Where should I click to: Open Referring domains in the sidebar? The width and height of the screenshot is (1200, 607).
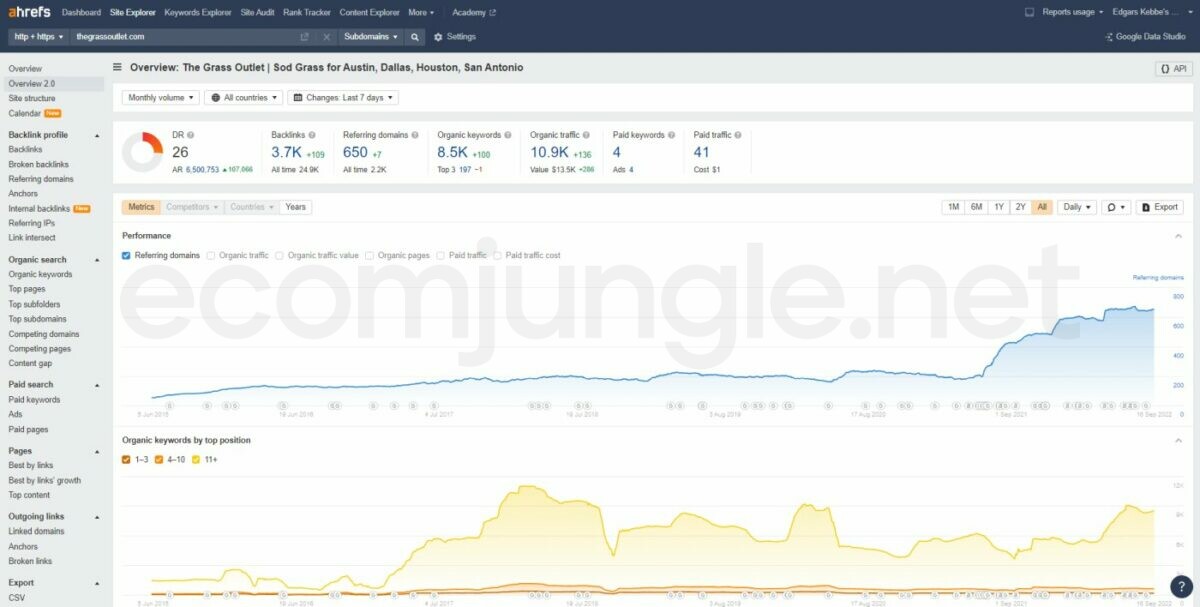pos(41,179)
